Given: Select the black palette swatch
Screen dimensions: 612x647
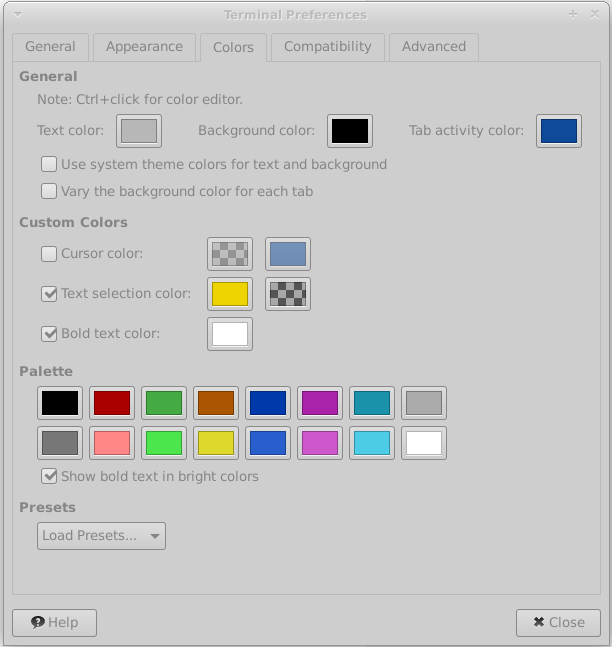Looking at the screenshot, I should (60, 403).
